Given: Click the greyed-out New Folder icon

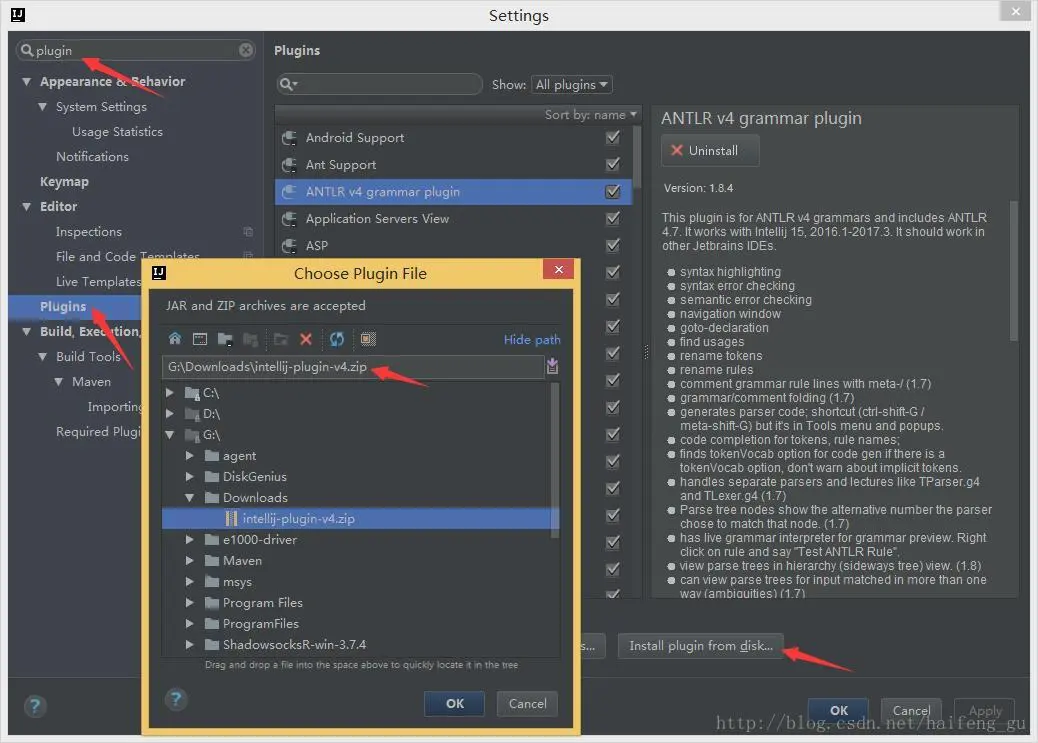Looking at the screenshot, I should [281, 339].
